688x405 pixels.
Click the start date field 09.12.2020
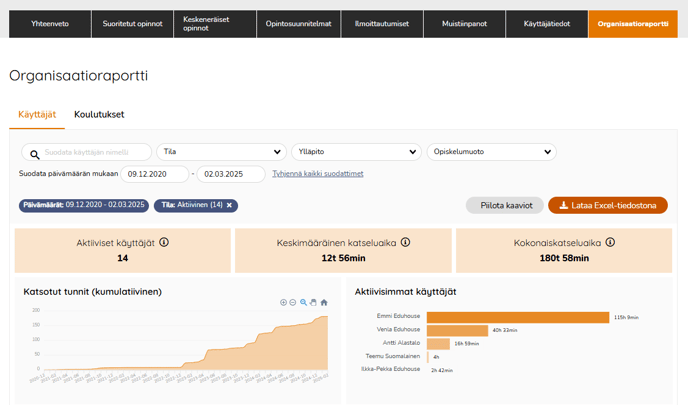(x=154, y=174)
